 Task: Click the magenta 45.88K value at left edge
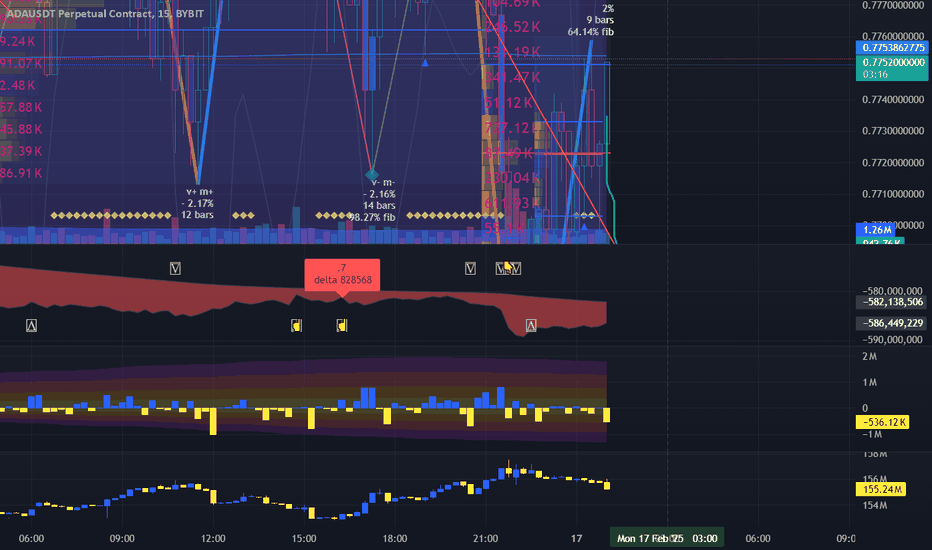tap(21, 129)
